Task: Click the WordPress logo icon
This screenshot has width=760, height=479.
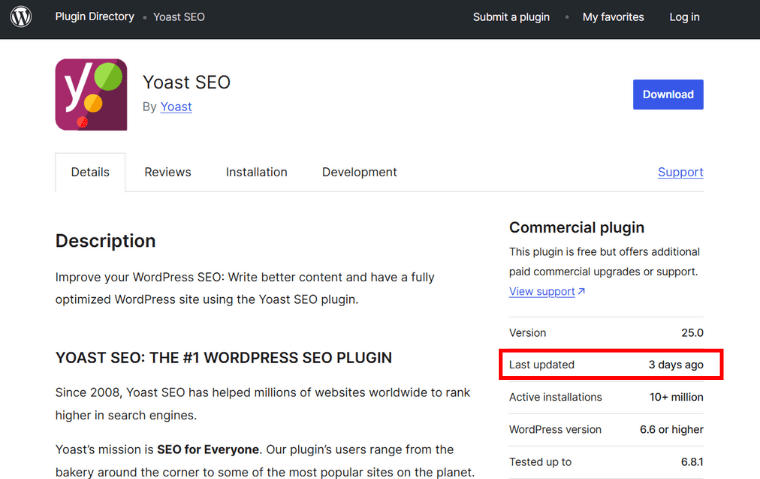Action: click(21, 16)
